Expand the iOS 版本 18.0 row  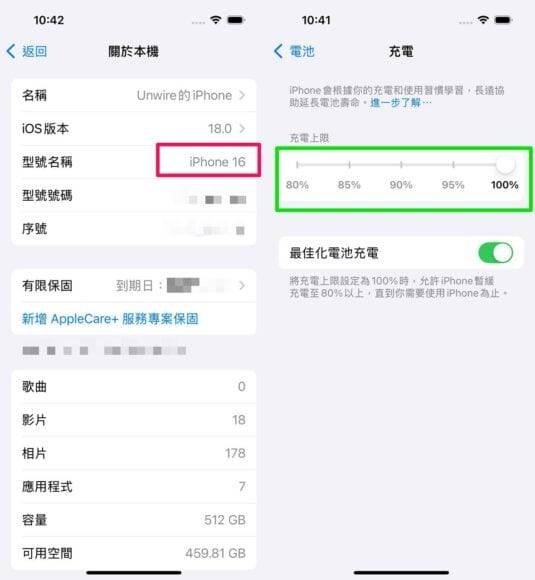[134, 129]
